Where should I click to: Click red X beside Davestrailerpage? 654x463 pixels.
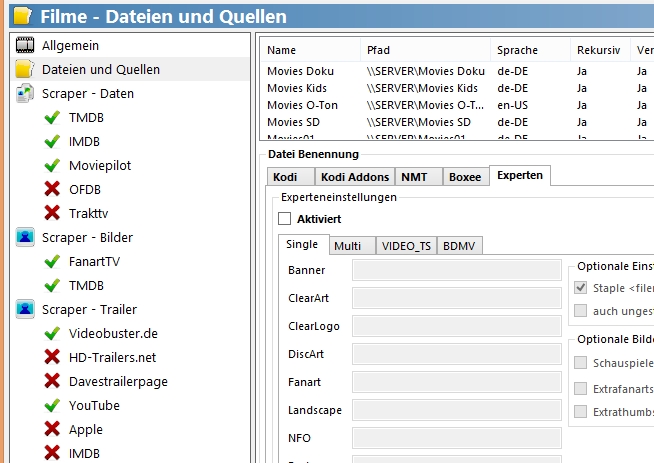click(52, 381)
